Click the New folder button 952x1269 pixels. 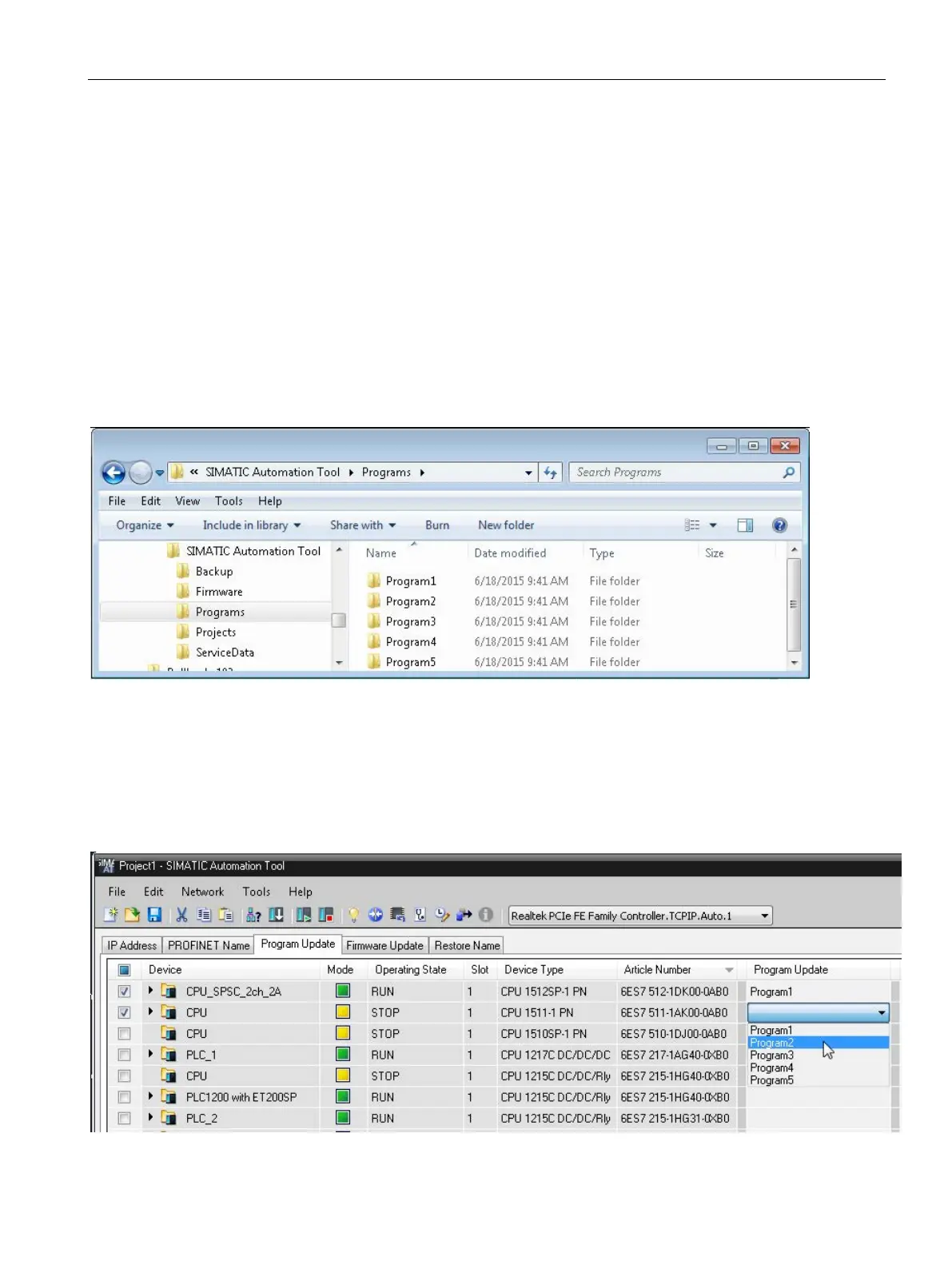506,525
